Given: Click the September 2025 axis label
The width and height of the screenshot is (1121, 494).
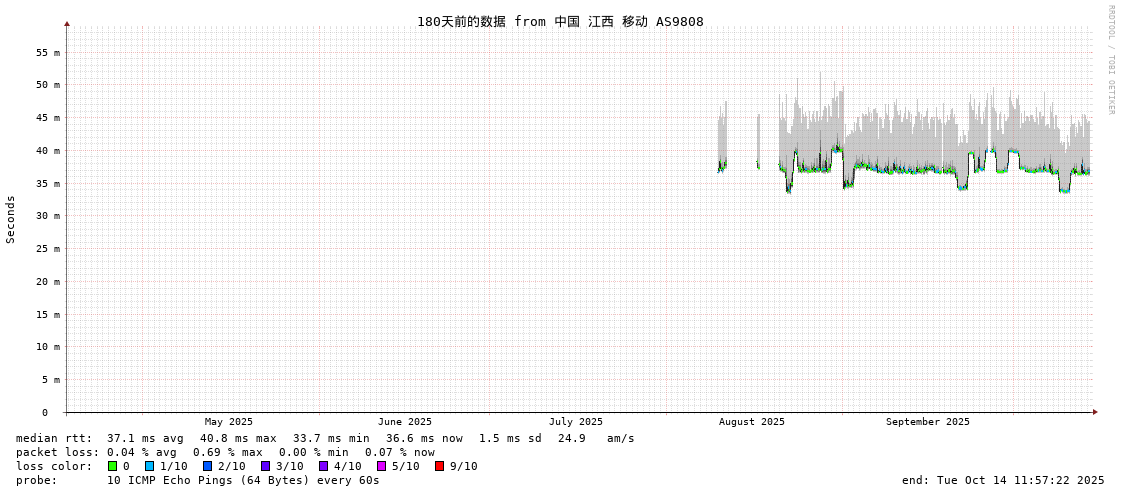Looking at the screenshot, I should pos(928,422).
